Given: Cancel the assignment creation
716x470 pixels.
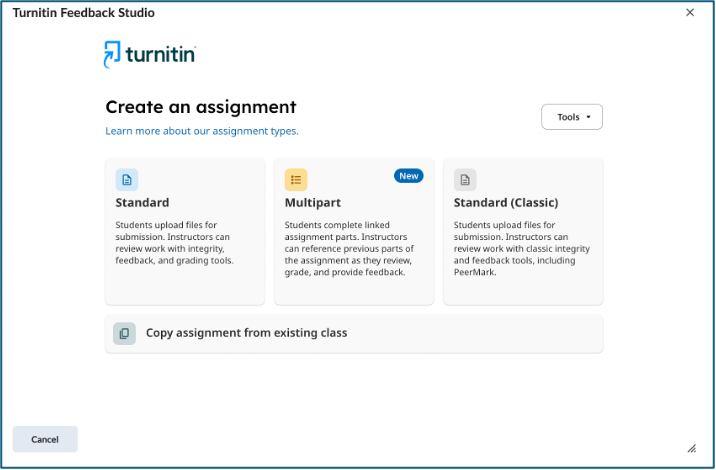Looking at the screenshot, I should pos(45,439).
